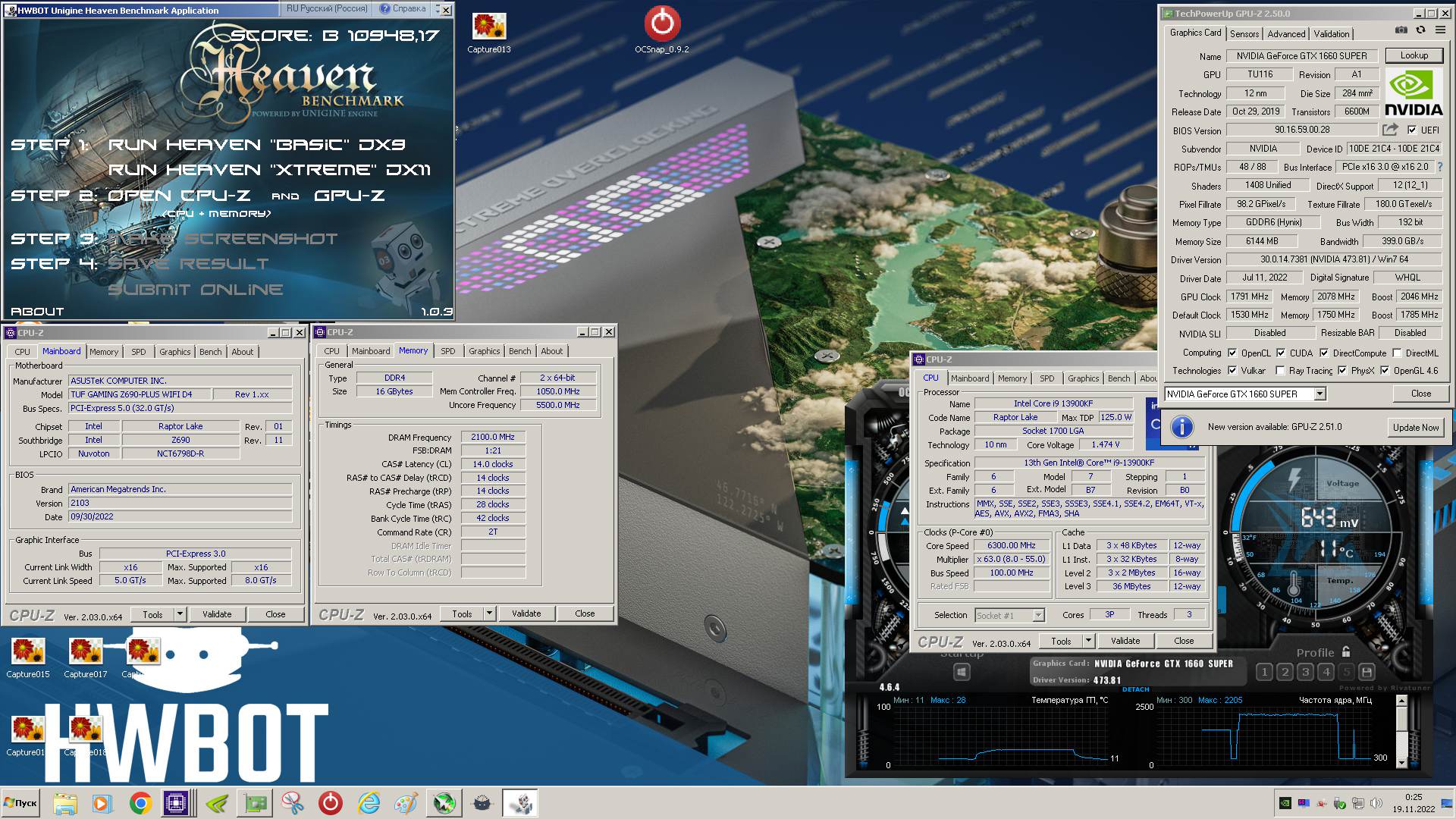Toggle the PhysX checkbox
Image resolution: width=1456 pixels, height=819 pixels.
pos(1342,370)
